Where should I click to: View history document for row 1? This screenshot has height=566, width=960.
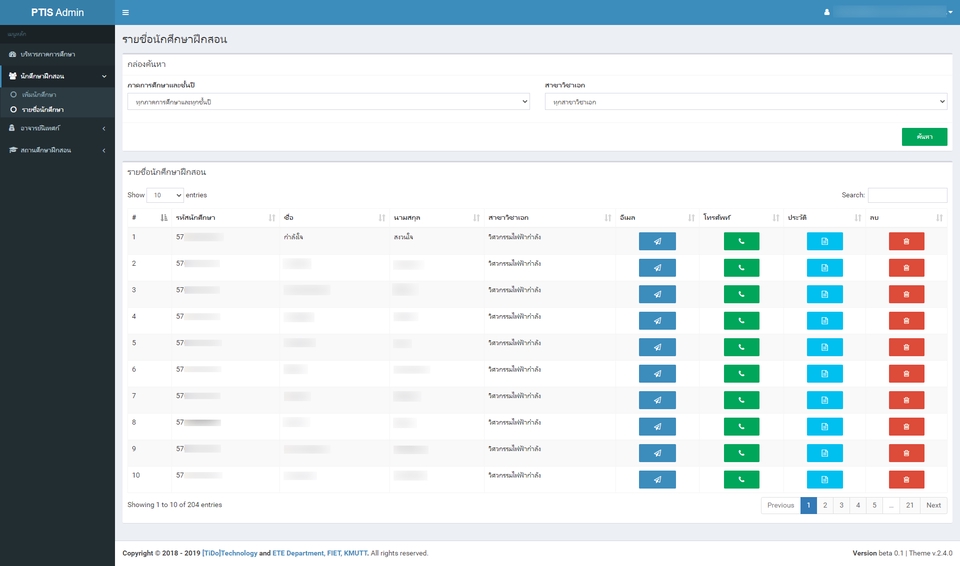[825, 241]
